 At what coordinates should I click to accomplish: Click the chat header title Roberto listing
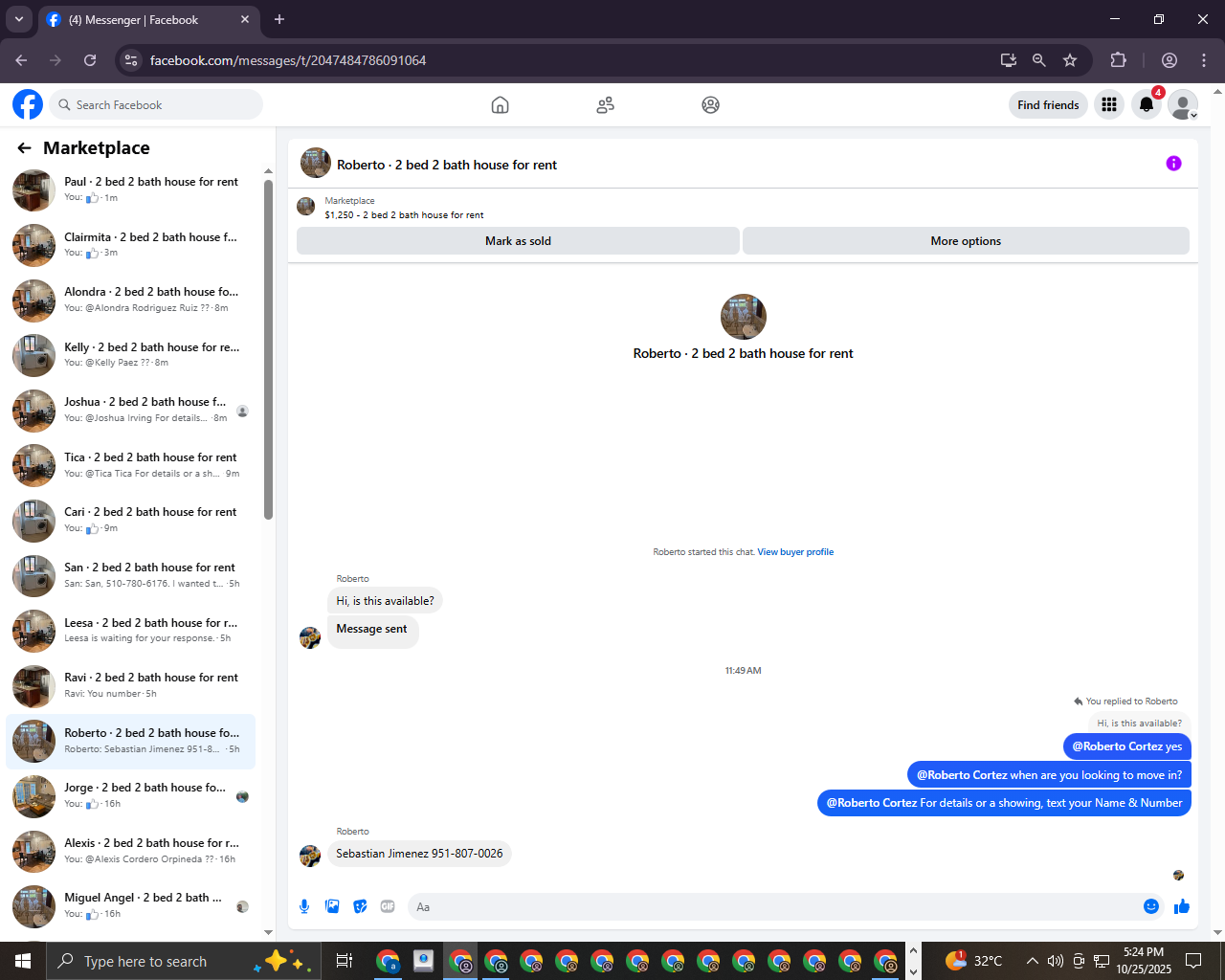[x=446, y=165]
